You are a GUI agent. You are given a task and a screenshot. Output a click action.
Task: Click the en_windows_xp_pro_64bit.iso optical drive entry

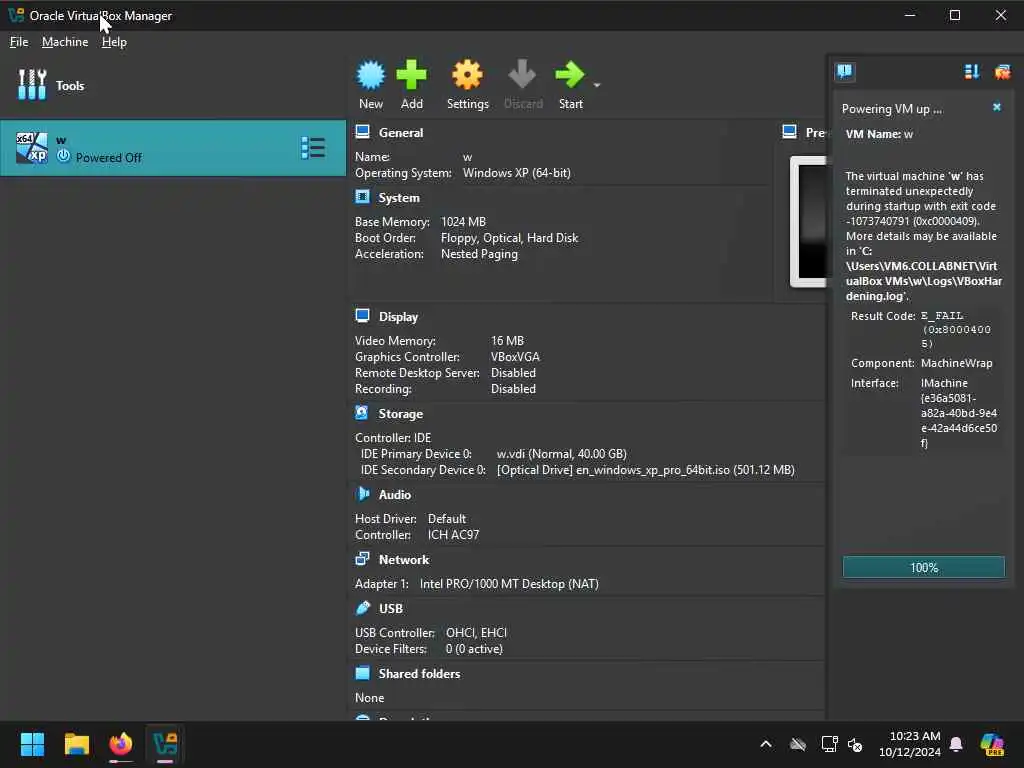tap(646, 470)
